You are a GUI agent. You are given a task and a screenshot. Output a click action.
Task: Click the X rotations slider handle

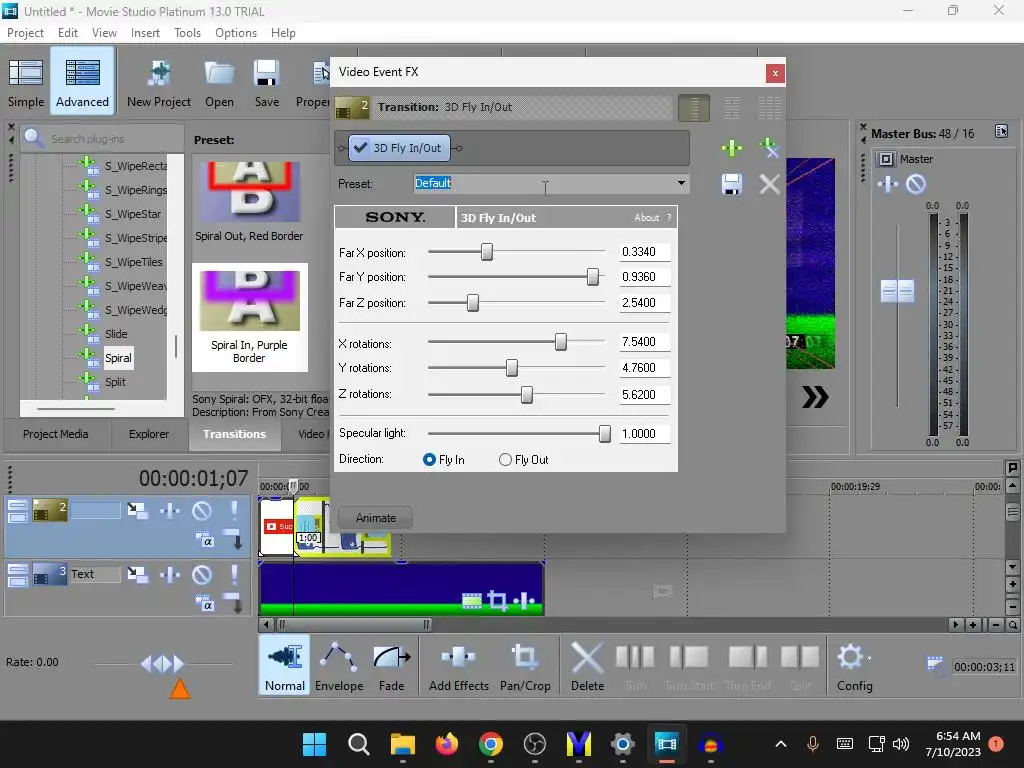tap(560, 342)
